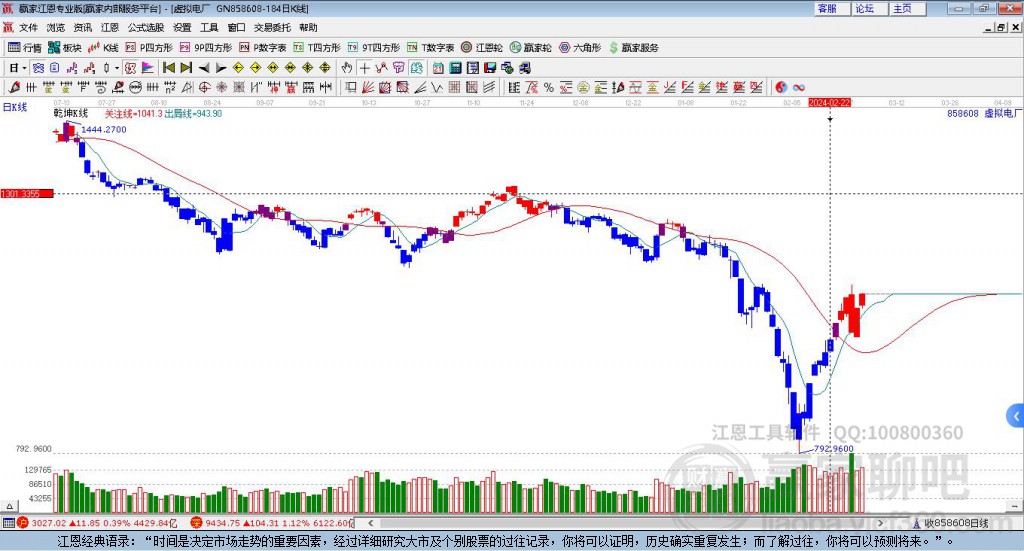Image resolution: width=1024 pixels, height=551 pixels.
Task: Select the percent (%) drawing tool
Action: pos(549,87)
